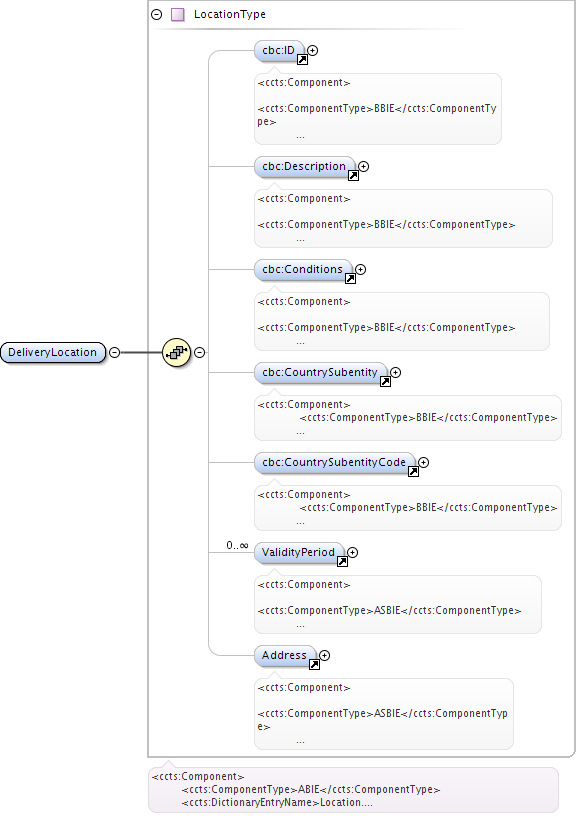Select the cbc:CountrySubentityCode element node
The width and height of the screenshot is (577, 816).
pyautogui.click(x=334, y=463)
